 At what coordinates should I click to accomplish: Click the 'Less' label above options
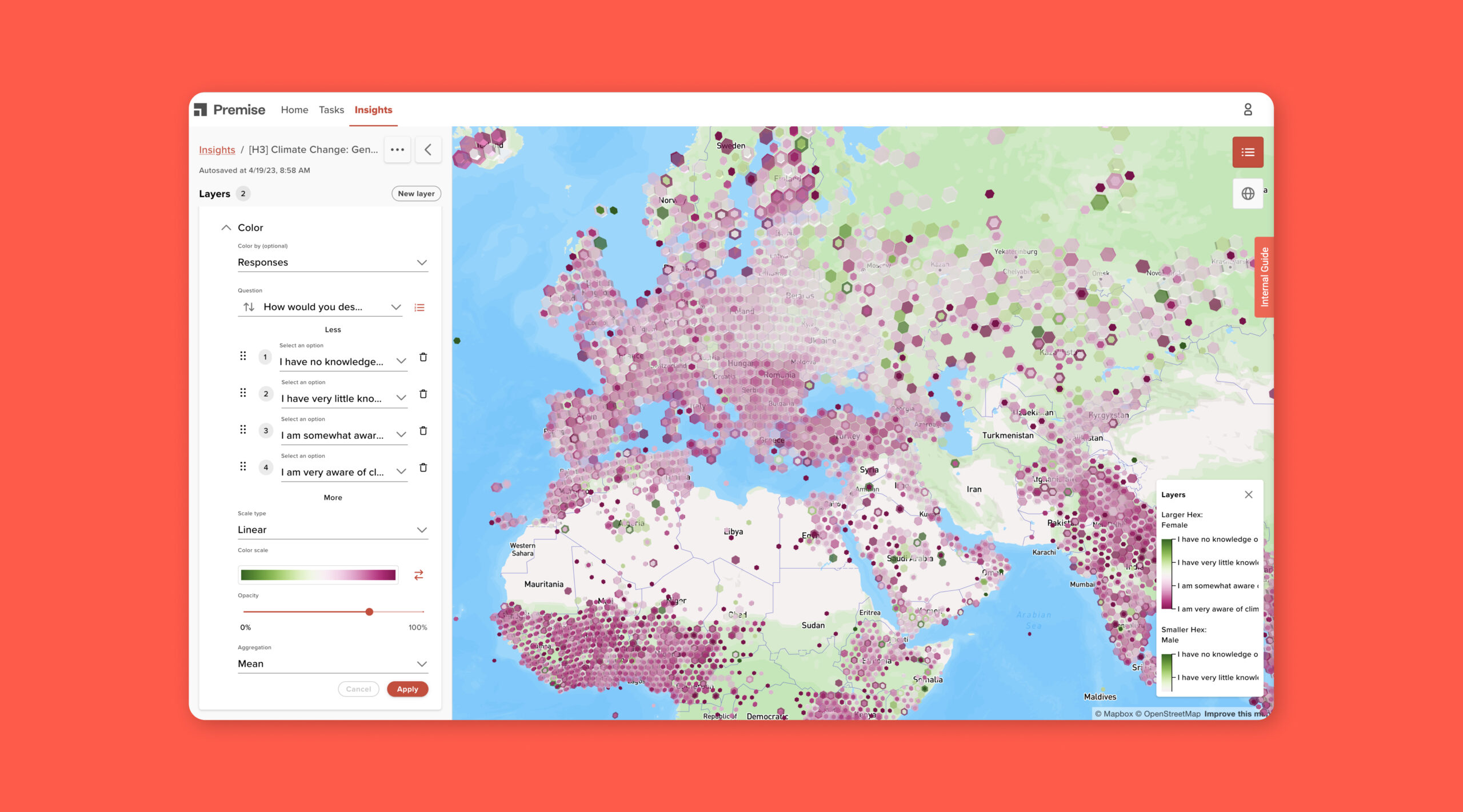(x=333, y=330)
